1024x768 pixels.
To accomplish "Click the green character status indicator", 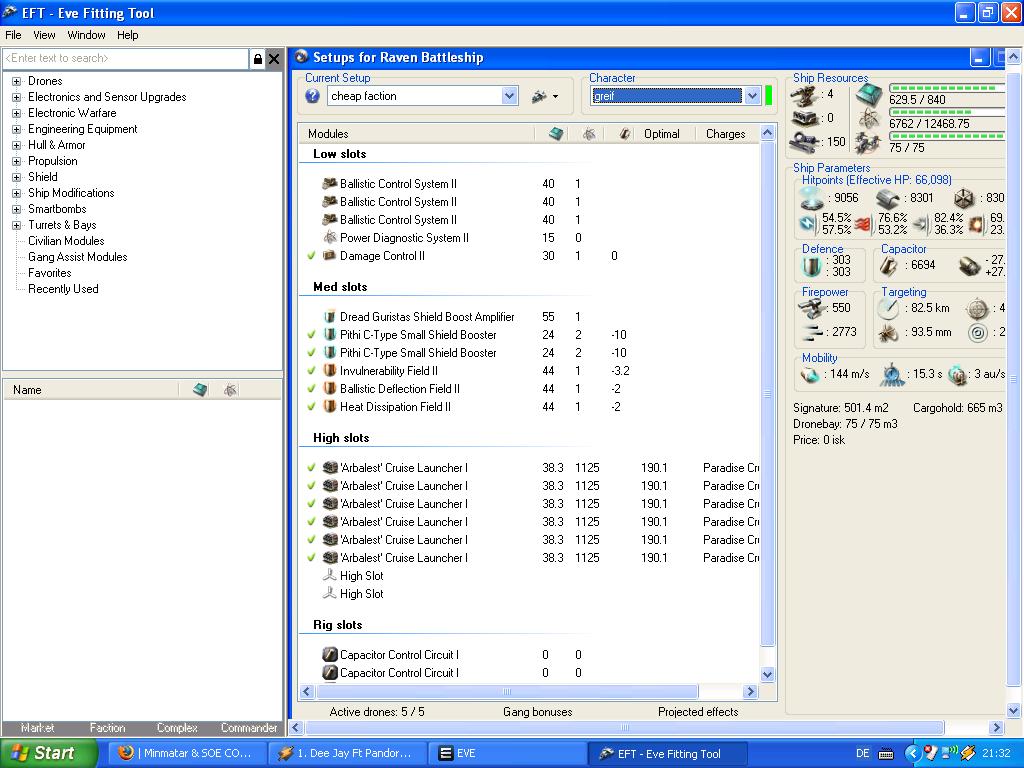I will point(769,95).
